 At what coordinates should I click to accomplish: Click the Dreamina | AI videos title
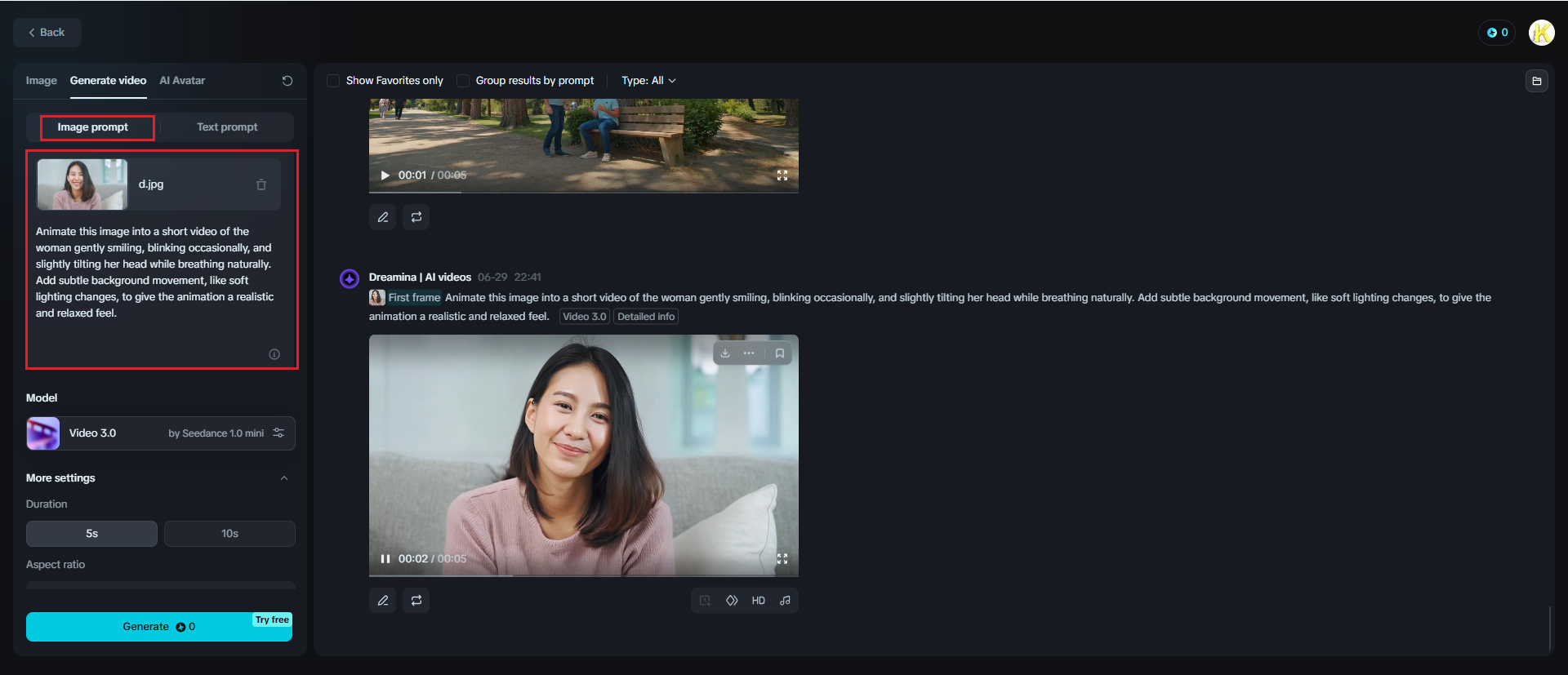tap(420, 278)
